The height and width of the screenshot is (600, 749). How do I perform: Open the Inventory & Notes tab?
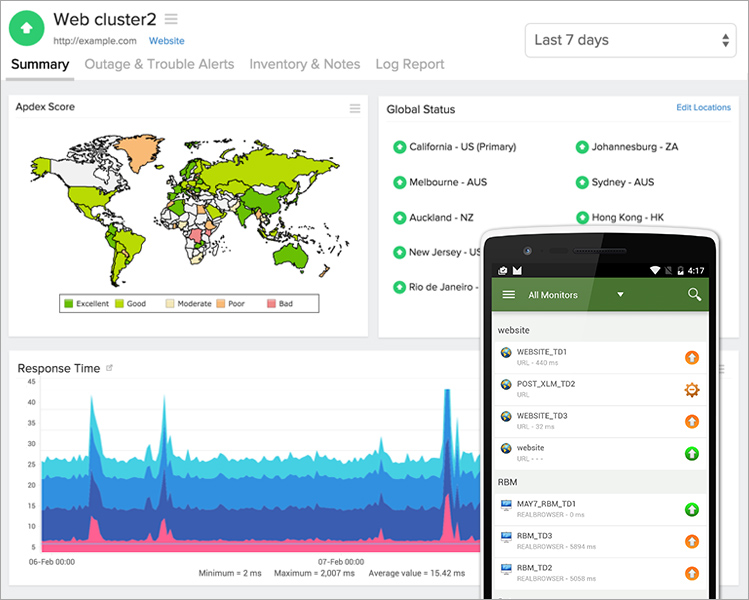(x=304, y=64)
